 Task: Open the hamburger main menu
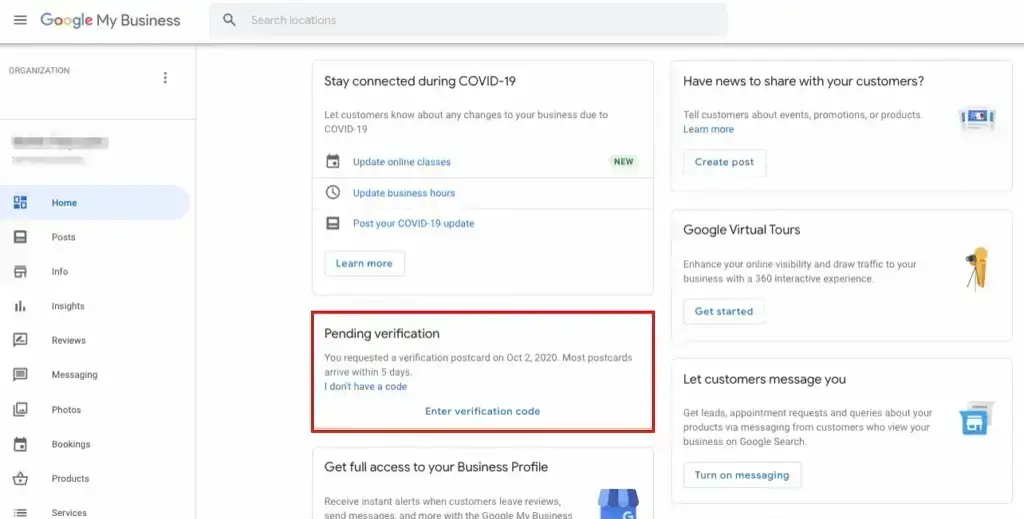click(20, 20)
